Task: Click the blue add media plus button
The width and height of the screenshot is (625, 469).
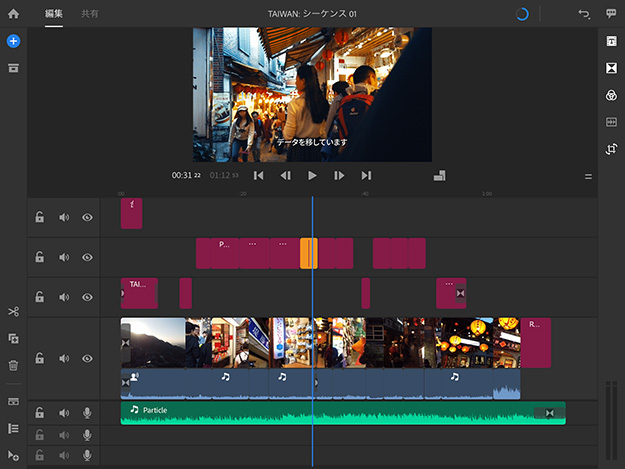Action: (13, 41)
